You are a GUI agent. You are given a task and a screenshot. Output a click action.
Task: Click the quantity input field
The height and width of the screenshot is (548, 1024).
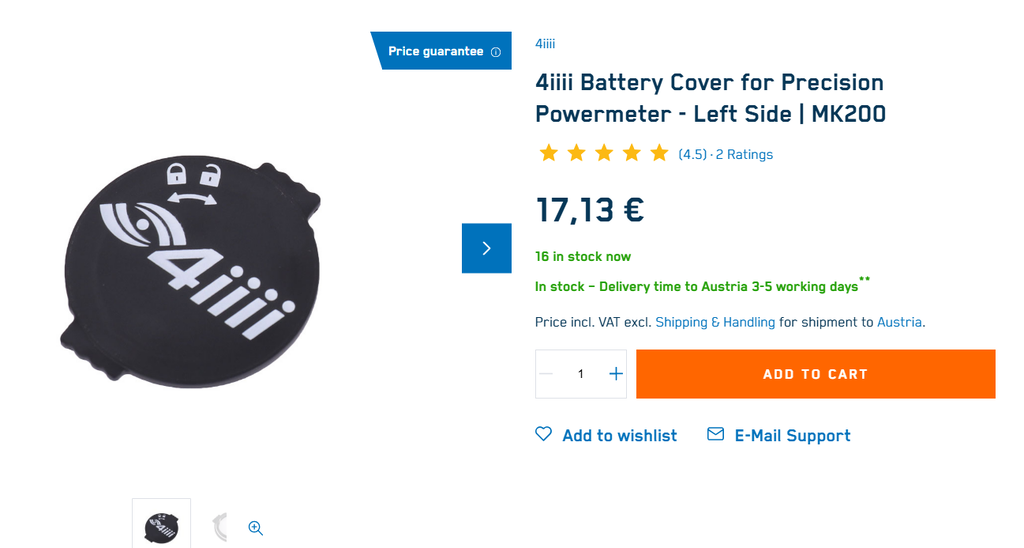[581, 374]
